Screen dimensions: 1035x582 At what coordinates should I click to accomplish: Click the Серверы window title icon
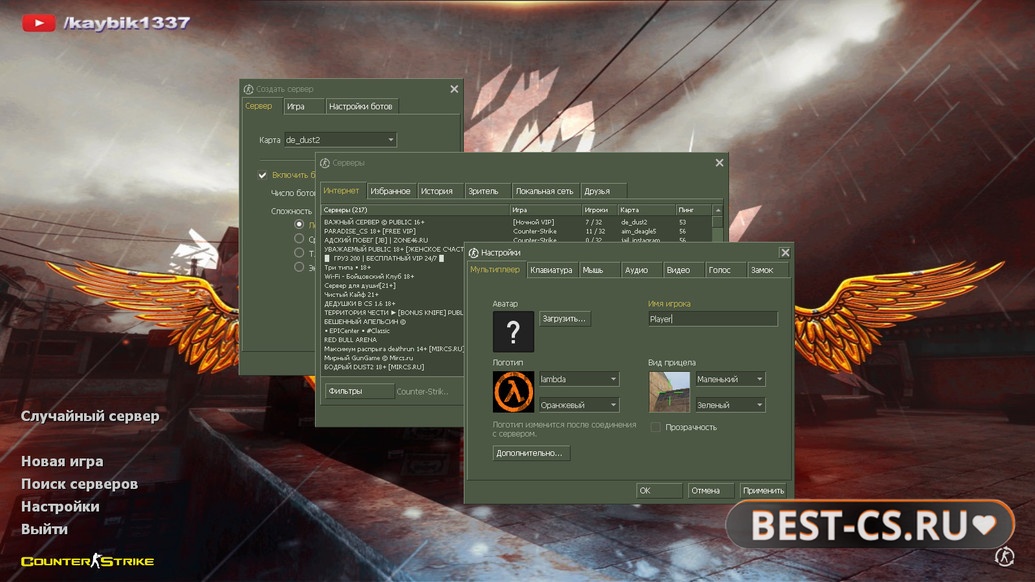pos(325,163)
